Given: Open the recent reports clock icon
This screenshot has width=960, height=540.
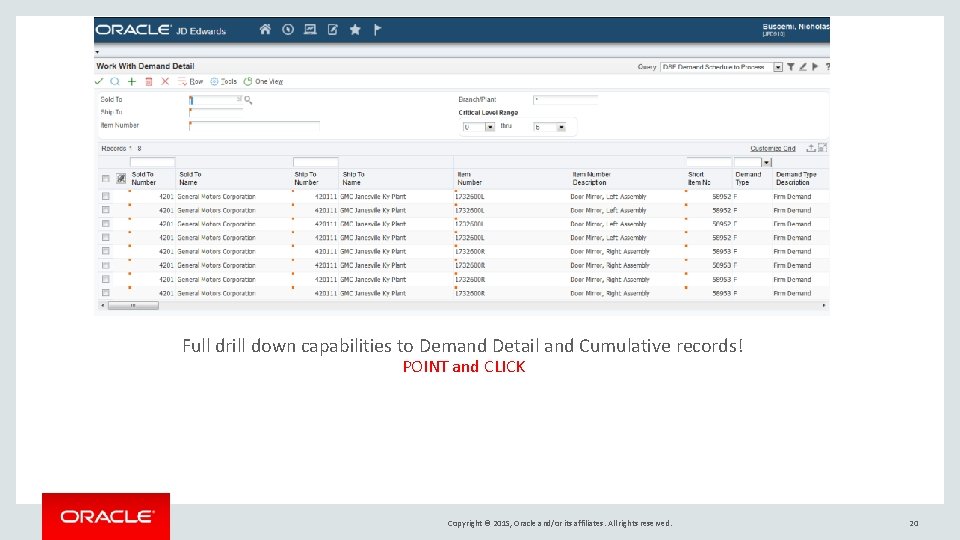Looking at the screenshot, I should [x=288, y=29].
